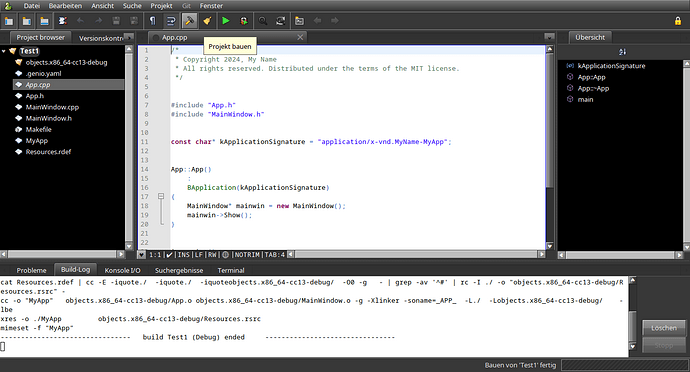Toggle the bottom output pane icon

44,21
